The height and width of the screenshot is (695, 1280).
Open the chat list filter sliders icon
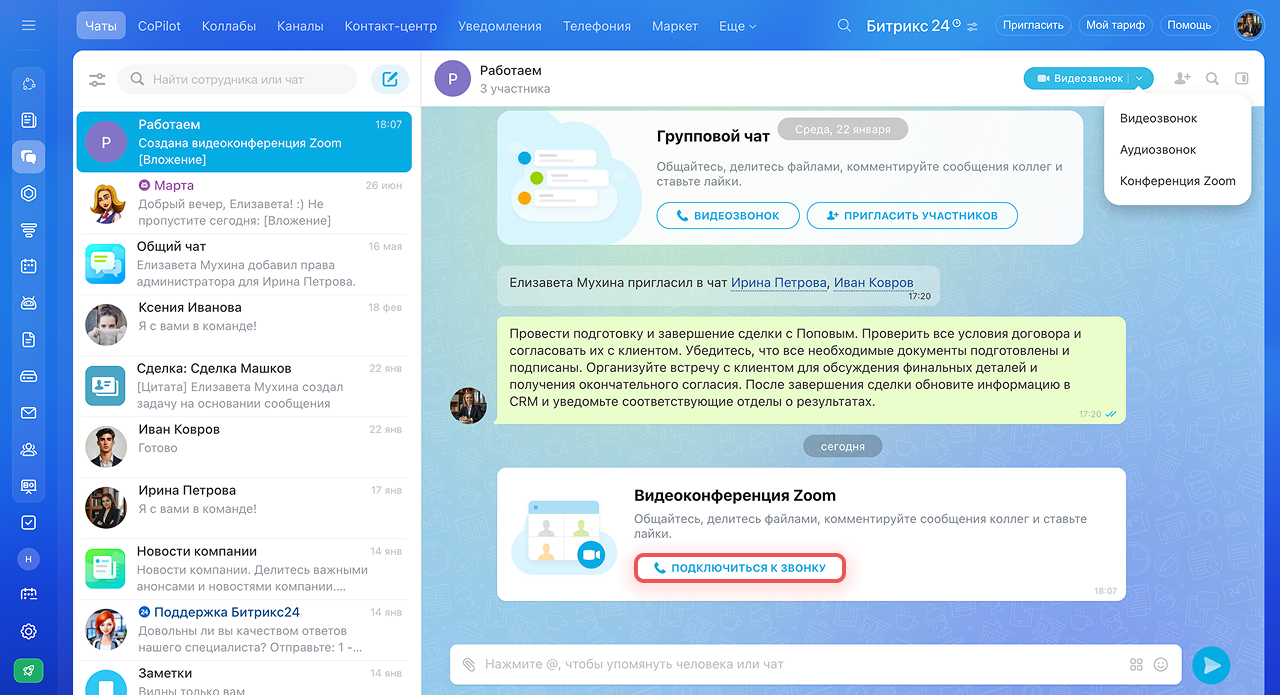[x=97, y=80]
